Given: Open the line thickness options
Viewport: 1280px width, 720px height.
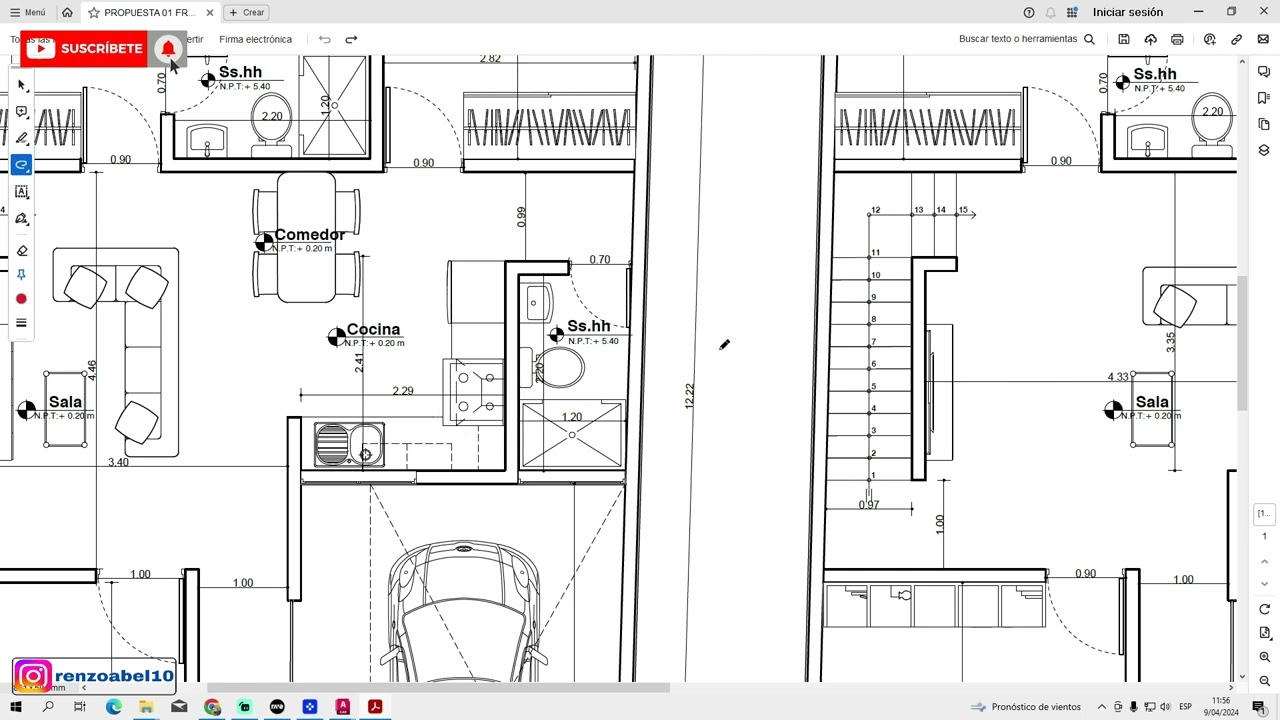Looking at the screenshot, I should tap(21, 323).
